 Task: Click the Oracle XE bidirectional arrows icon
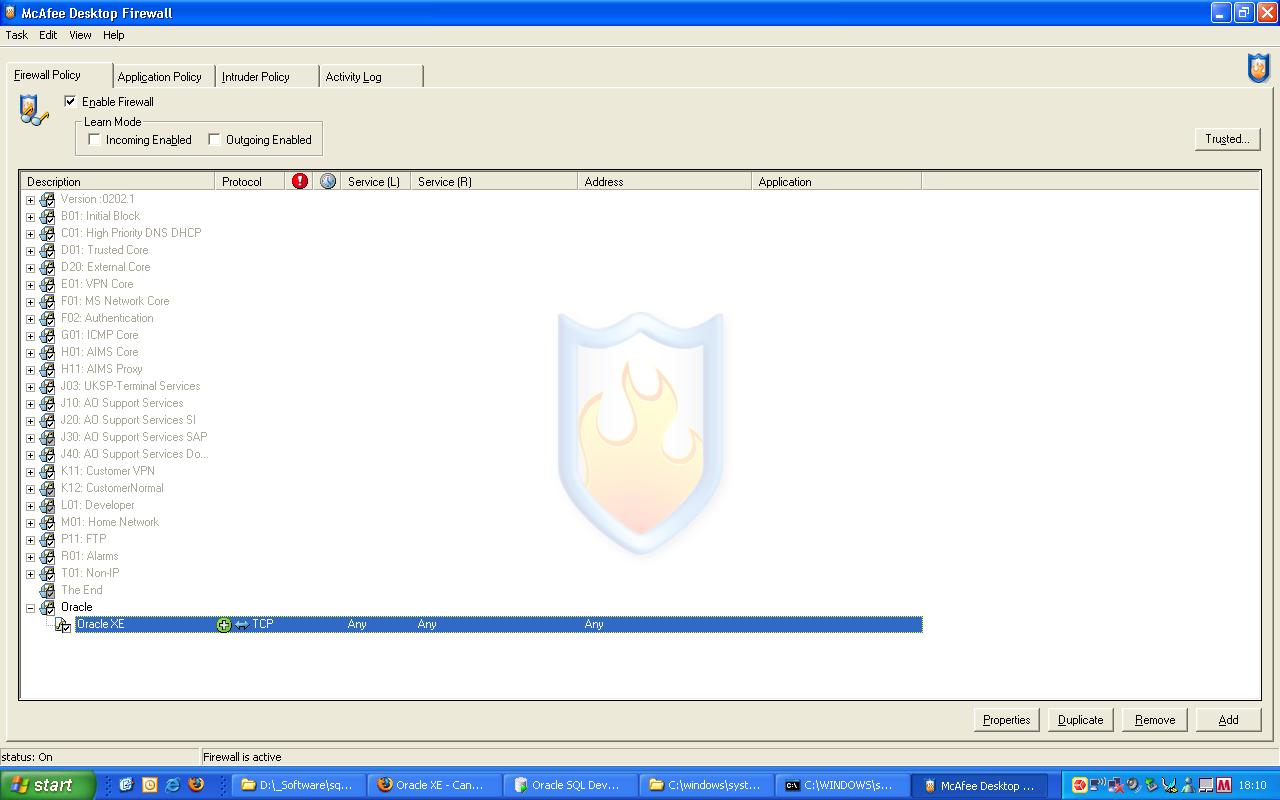pyautogui.click(x=241, y=624)
